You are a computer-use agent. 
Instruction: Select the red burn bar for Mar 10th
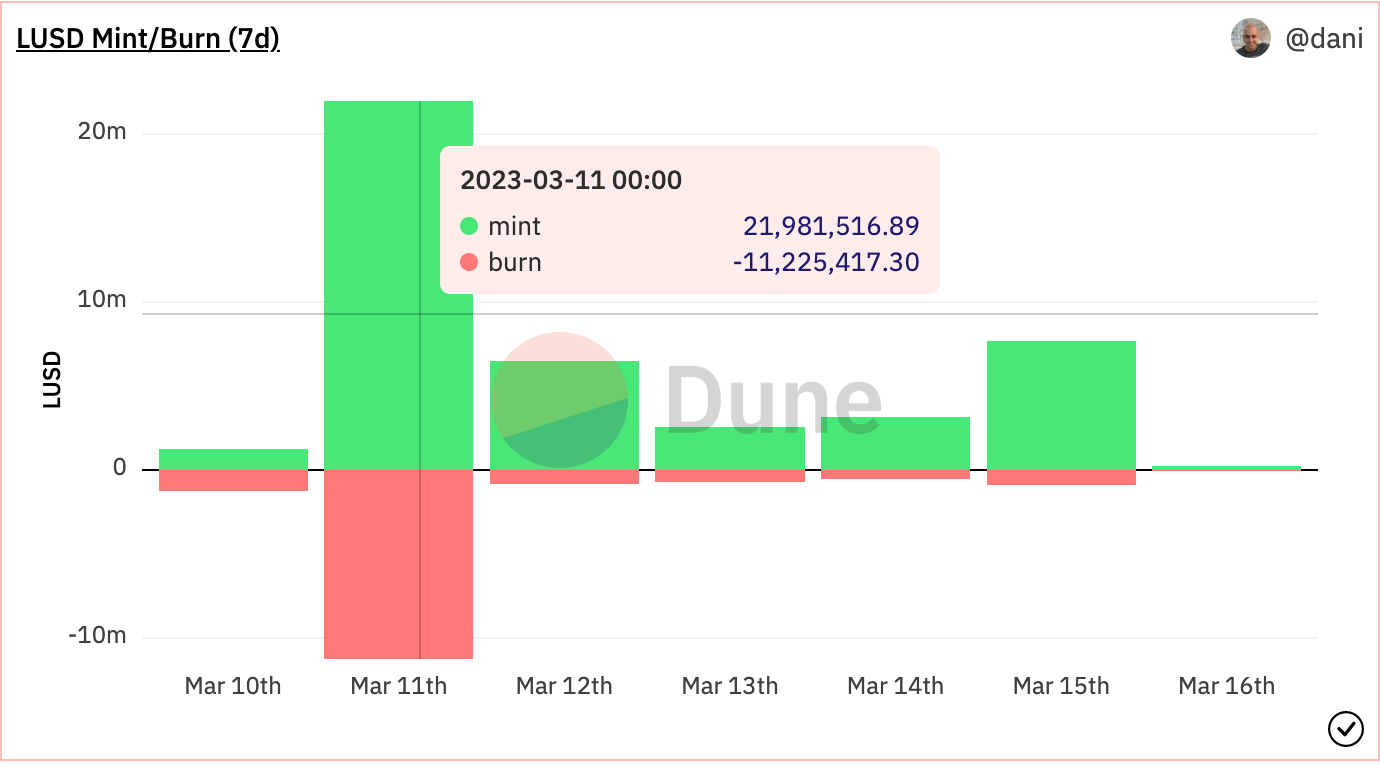pos(233,480)
